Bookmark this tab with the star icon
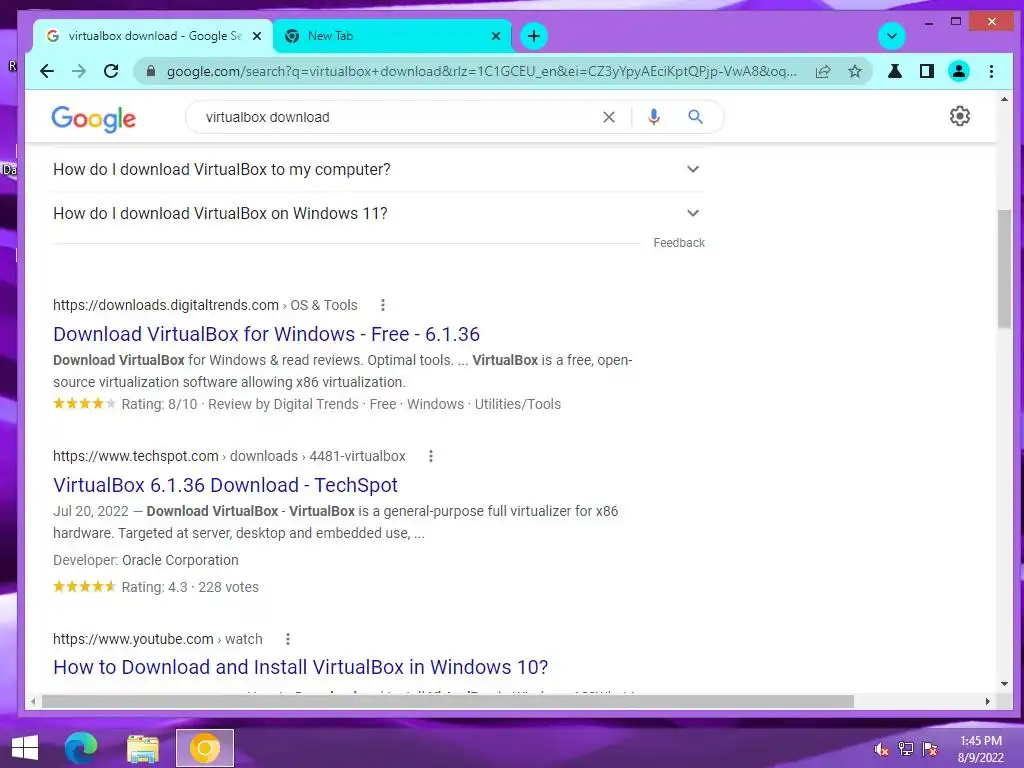This screenshot has width=1024, height=768. 855,72
